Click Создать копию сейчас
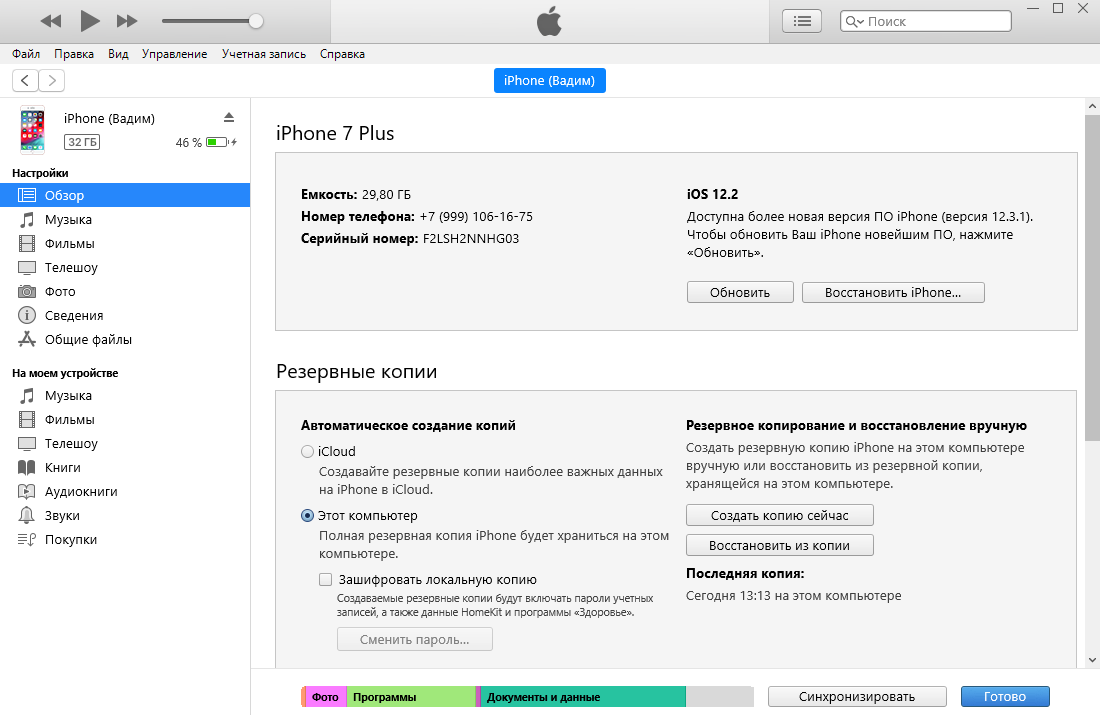Viewport: 1100px width, 715px height. [780, 515]
